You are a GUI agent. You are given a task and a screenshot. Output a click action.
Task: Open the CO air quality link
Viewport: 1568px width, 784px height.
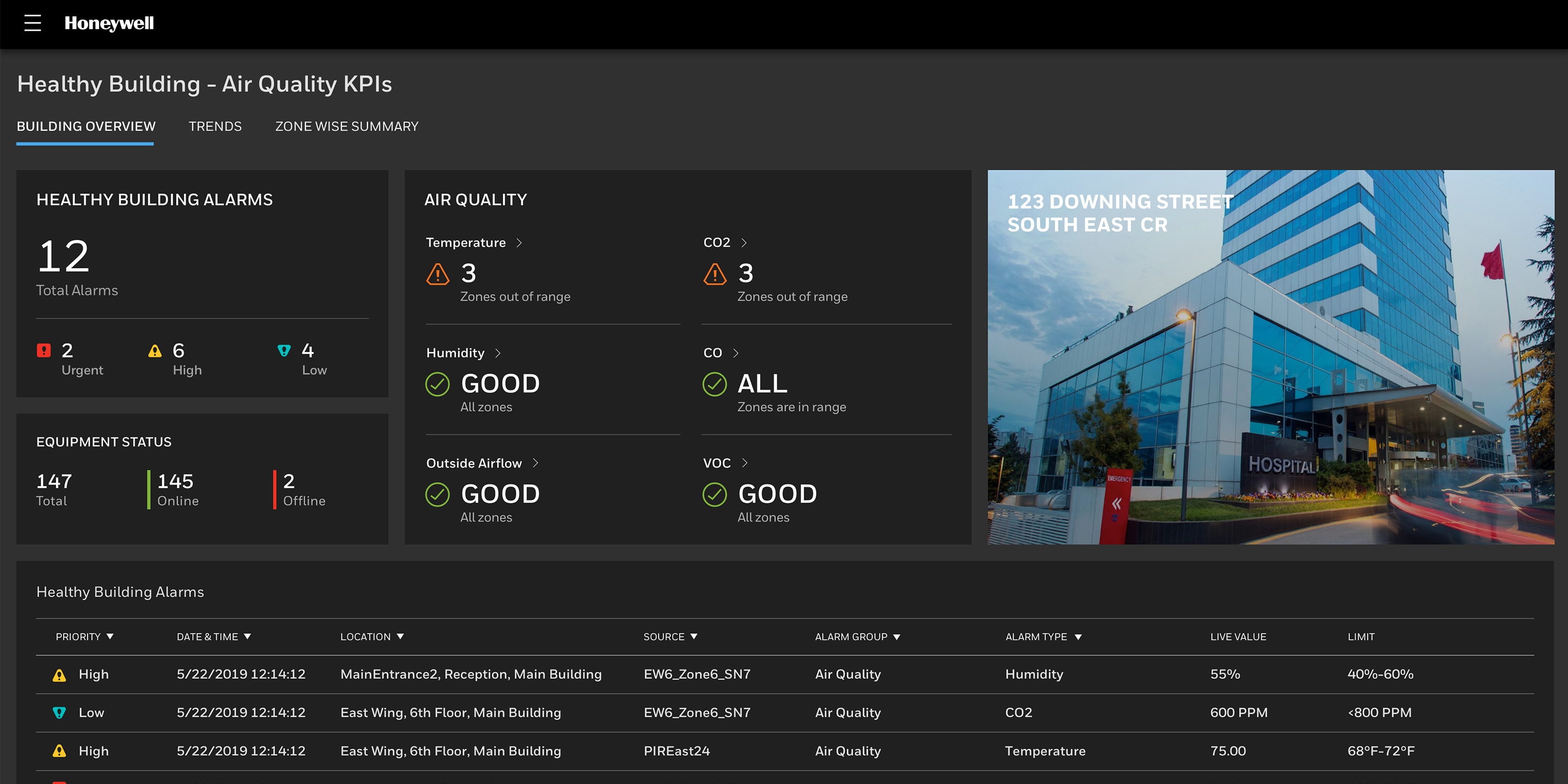pyautogui.click(x=712, y=353)
